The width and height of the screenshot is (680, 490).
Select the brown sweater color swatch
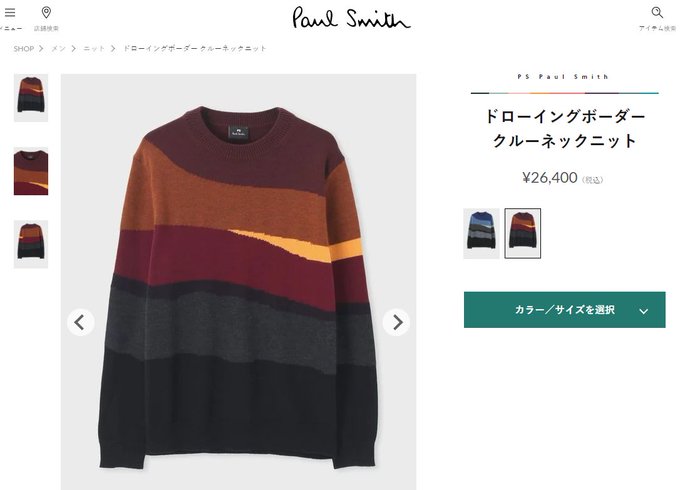[x=523, y=233]
